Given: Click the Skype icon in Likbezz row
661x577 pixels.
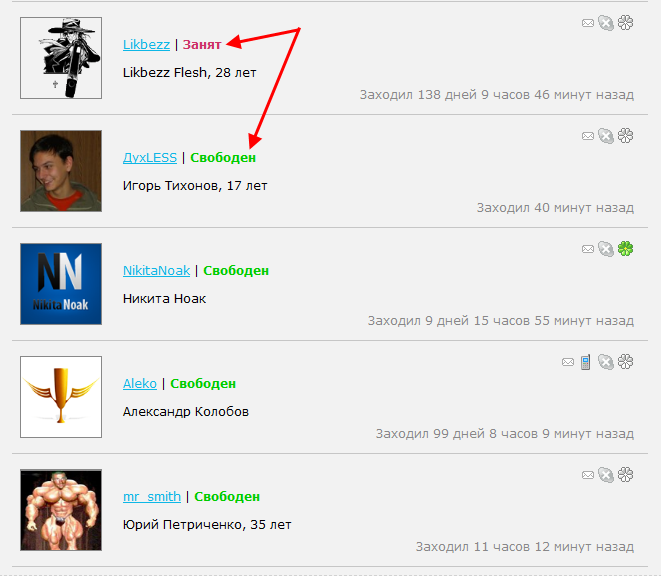Looking at the screenshot, I should [x=606, y=23].
